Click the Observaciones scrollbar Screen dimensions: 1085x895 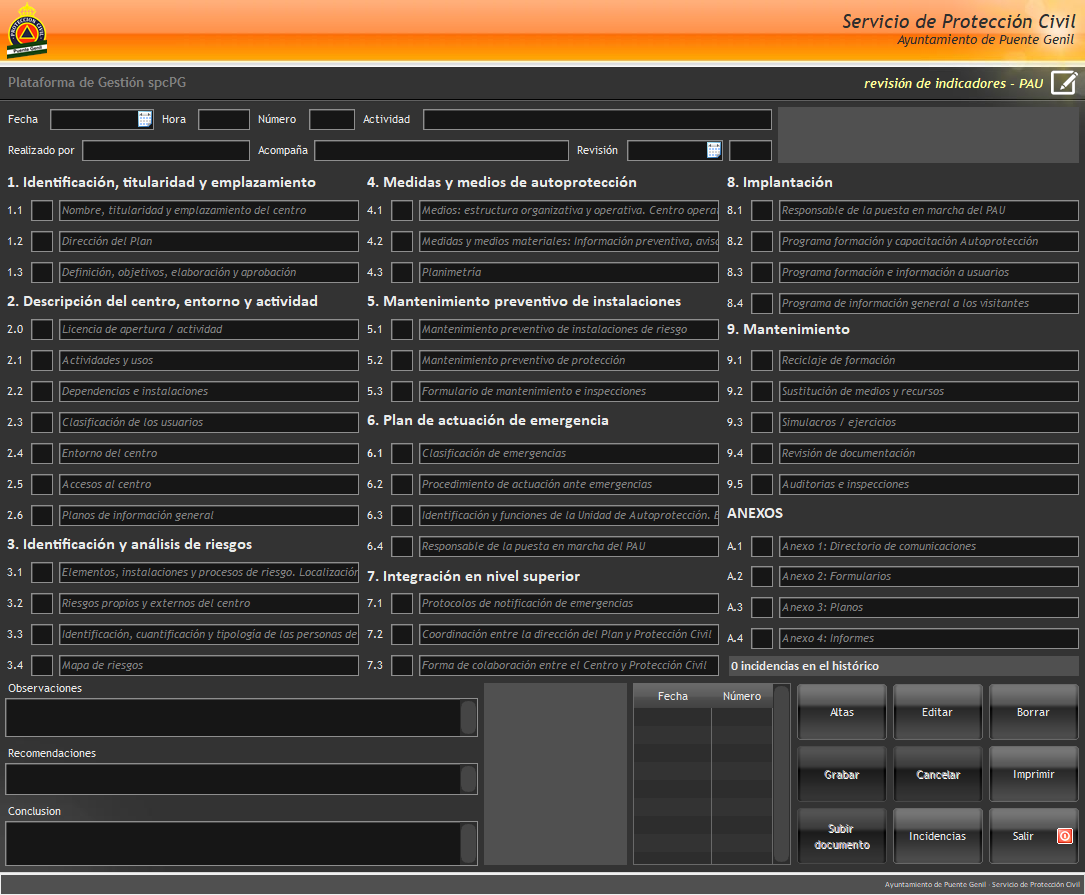[x=468, y=718]
